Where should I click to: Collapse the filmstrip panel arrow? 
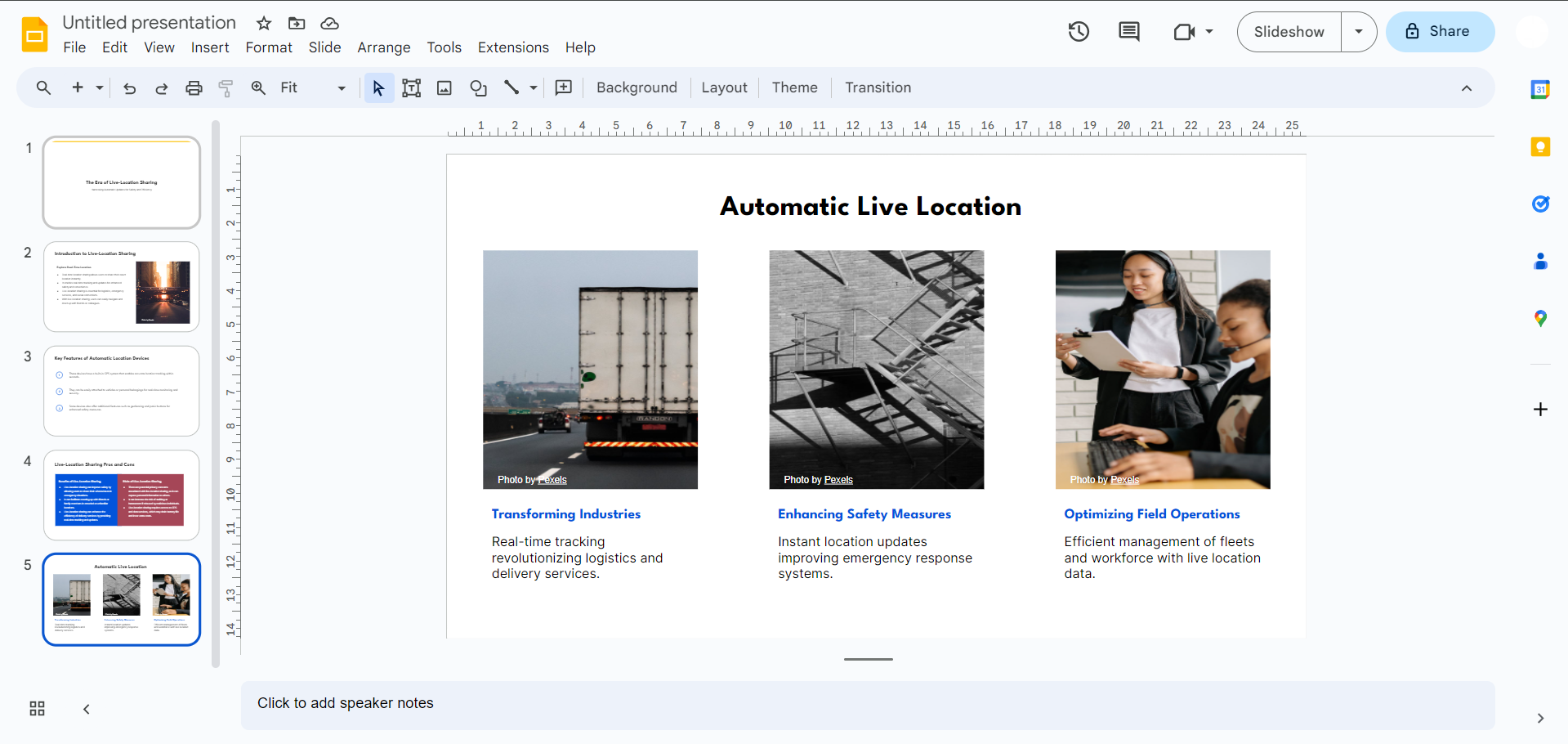click(86, 709)
